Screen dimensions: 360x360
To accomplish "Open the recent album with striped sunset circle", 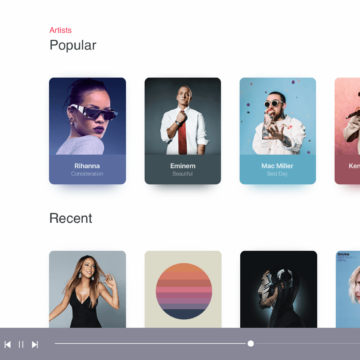I will (x=183, y=289).
